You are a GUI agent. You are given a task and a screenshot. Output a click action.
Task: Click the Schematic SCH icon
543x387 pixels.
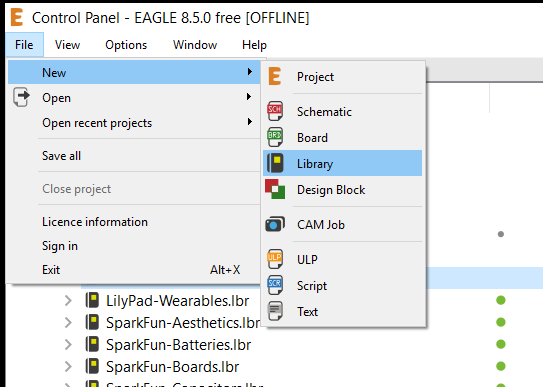click(275, 111)
